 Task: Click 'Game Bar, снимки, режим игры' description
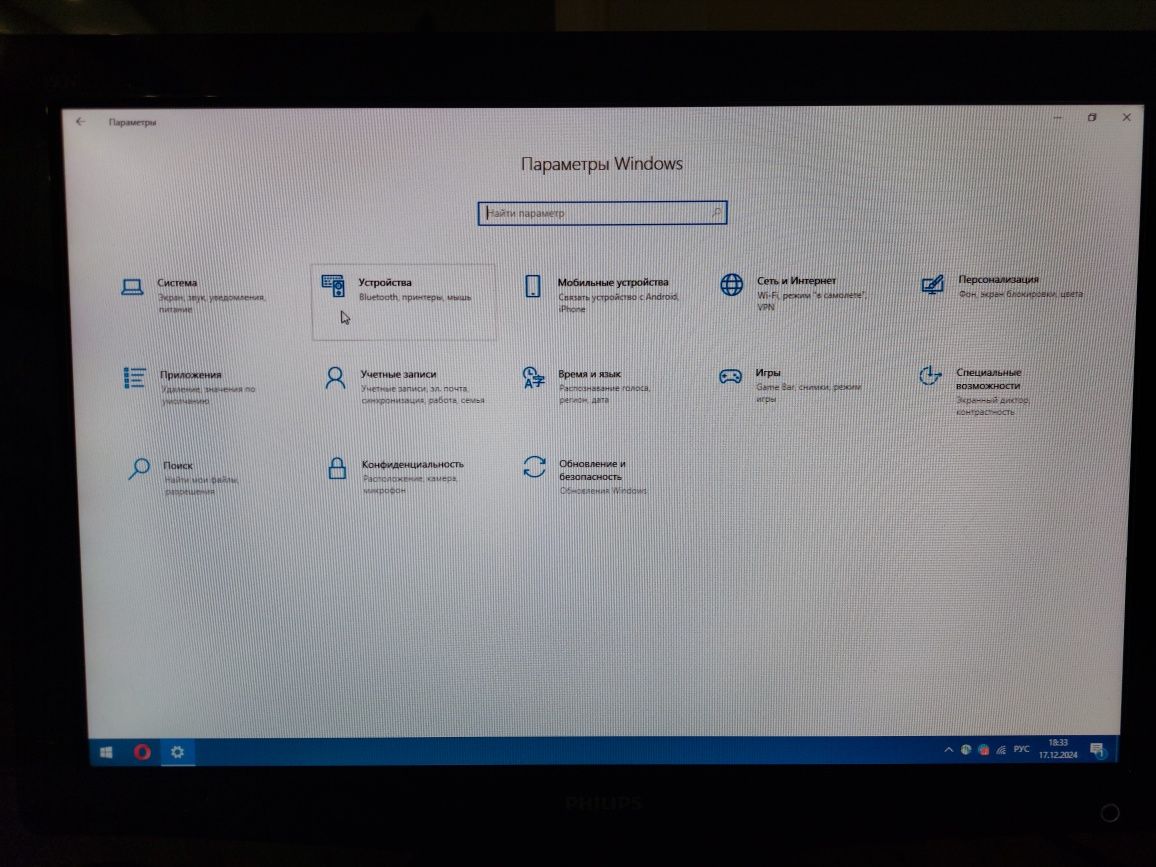[x=809, y=392]
